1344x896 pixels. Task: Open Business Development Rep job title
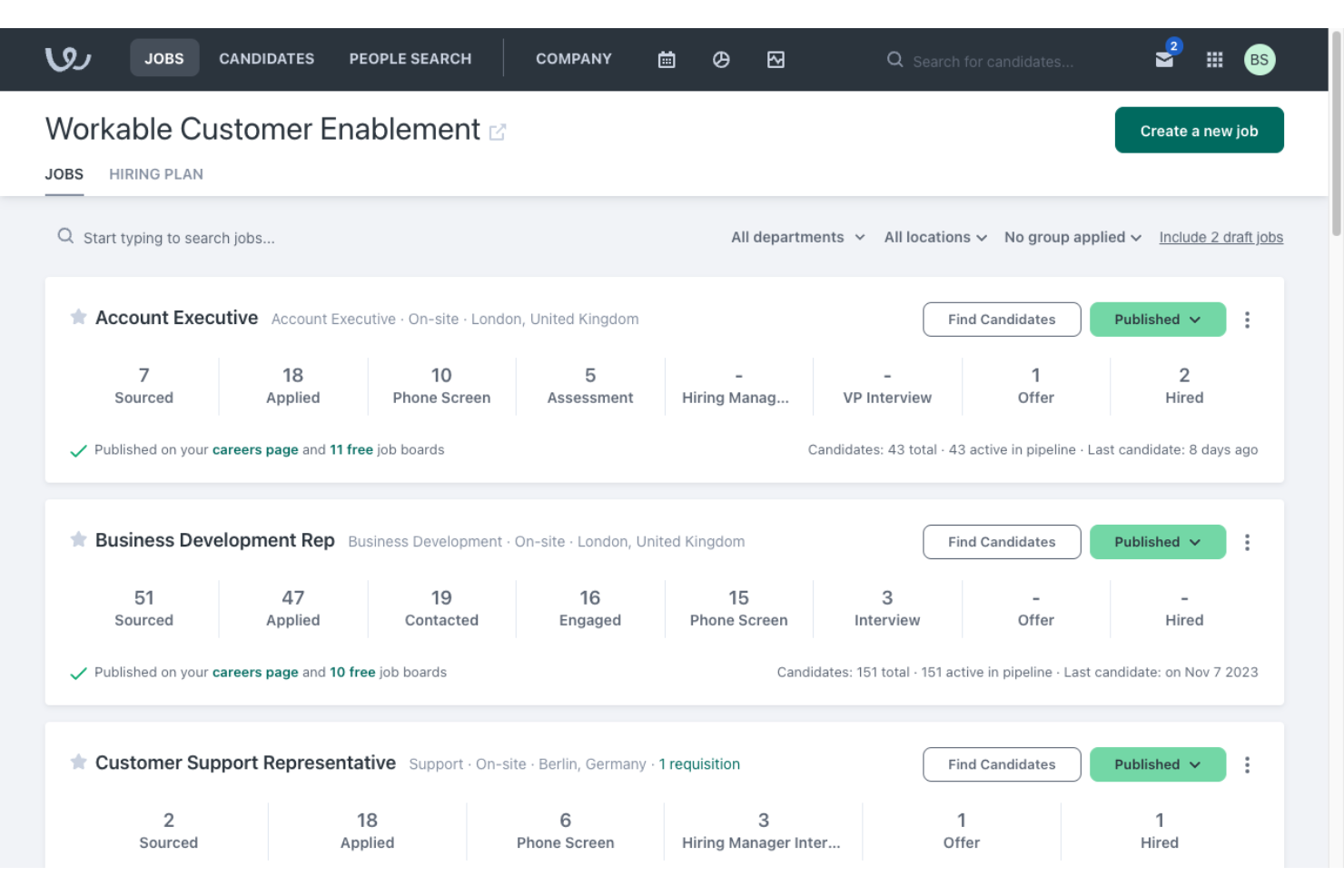pos(215,540)
